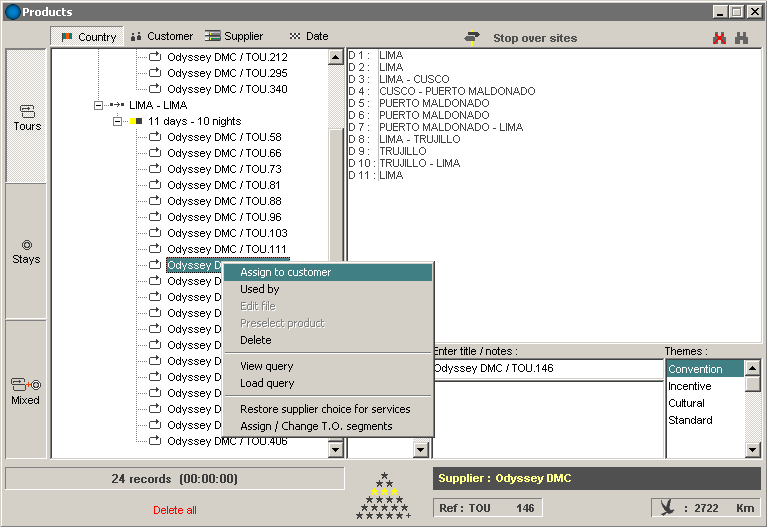The image size is (767, 527).
Task: Click the binoculars search icon
Action: (x=741, y=38)
